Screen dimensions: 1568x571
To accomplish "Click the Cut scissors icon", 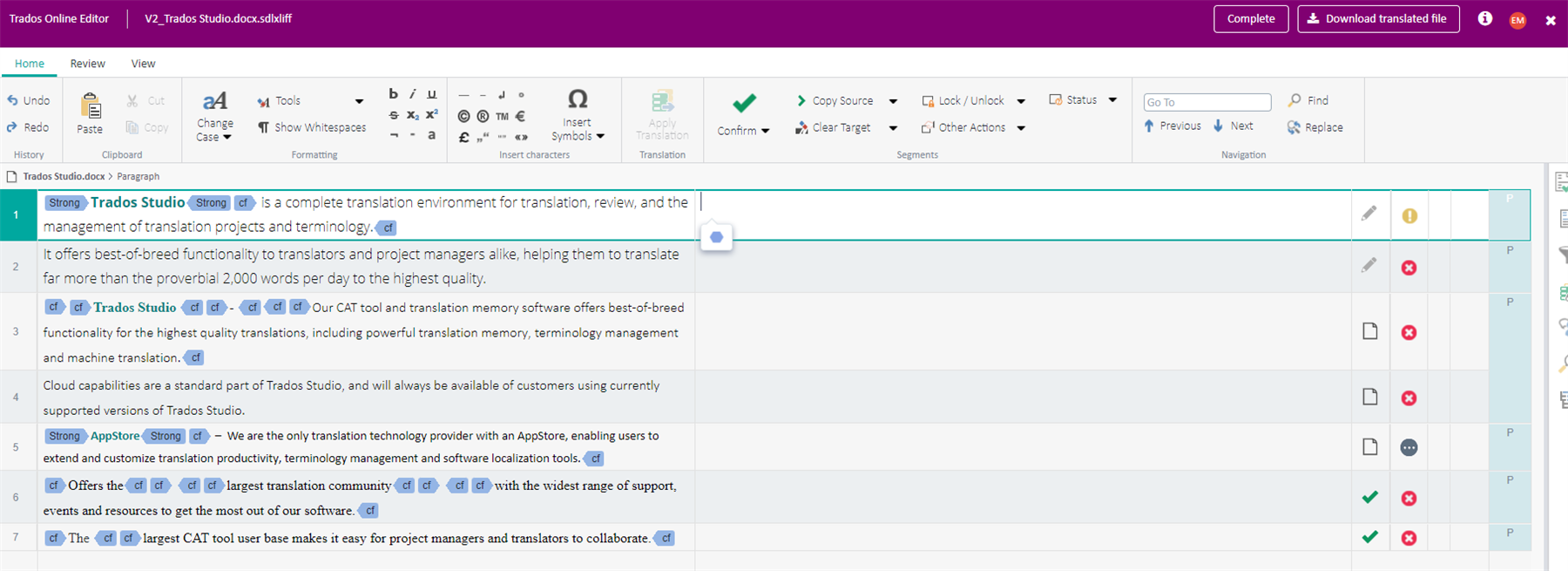I will pyautogui.click(x=132, y=100).
